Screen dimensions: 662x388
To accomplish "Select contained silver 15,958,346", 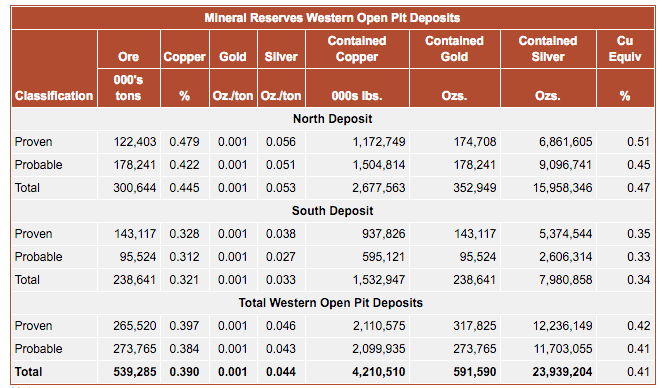I will coord(562,187).
